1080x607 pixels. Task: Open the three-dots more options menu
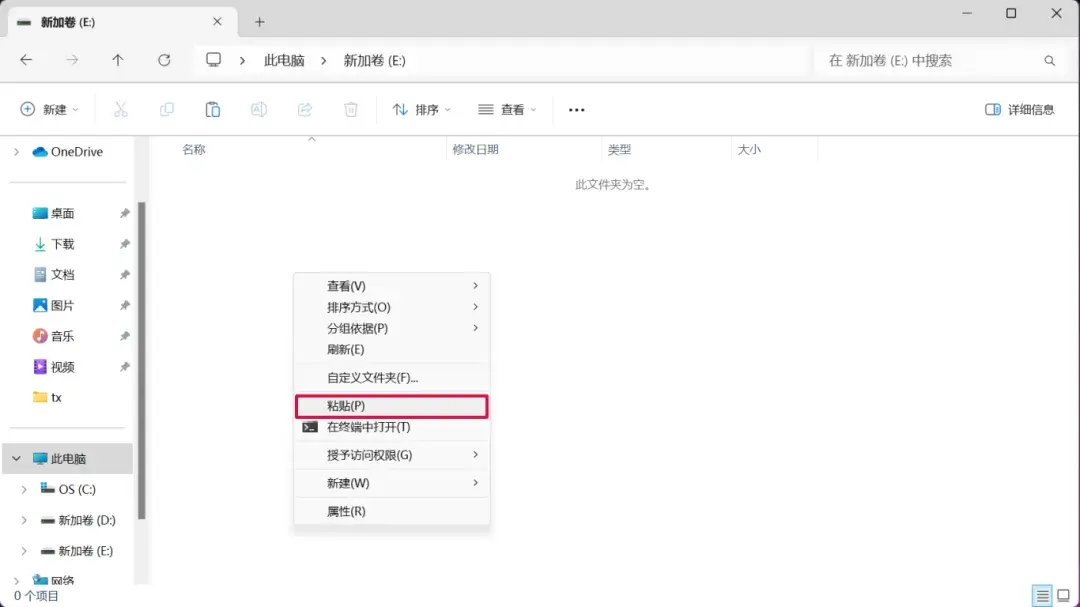[577, 110]
